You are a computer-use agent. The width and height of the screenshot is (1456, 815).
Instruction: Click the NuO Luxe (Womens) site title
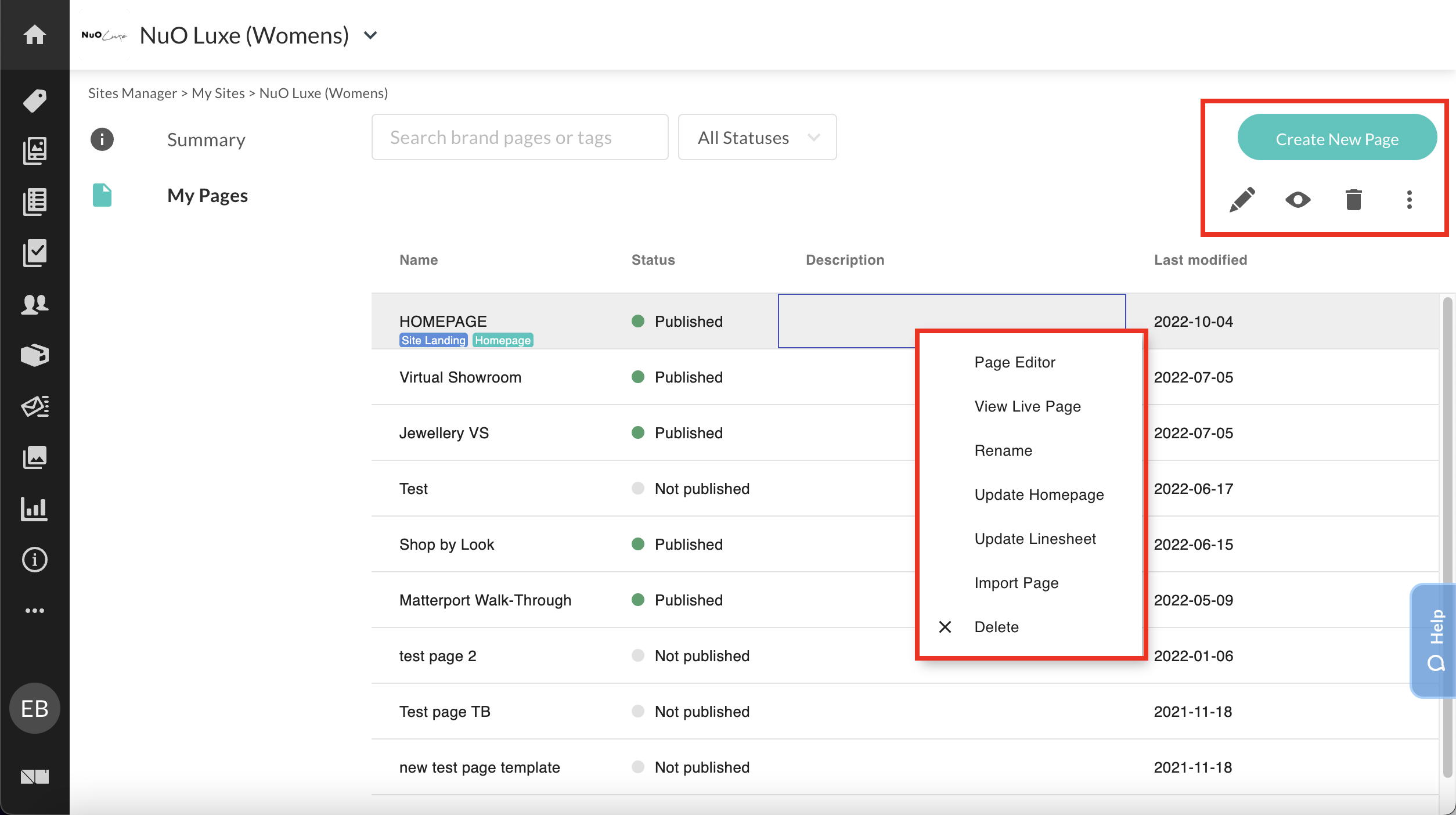pos(244,35)
